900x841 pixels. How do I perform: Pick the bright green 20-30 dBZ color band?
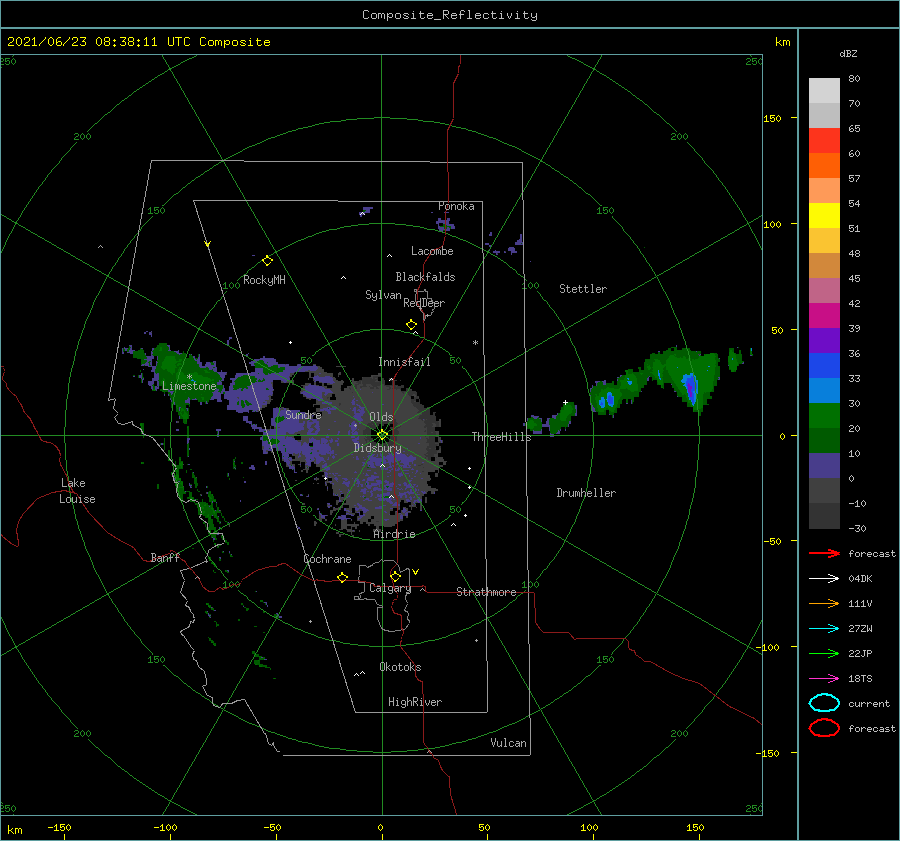tap(824, 415)
